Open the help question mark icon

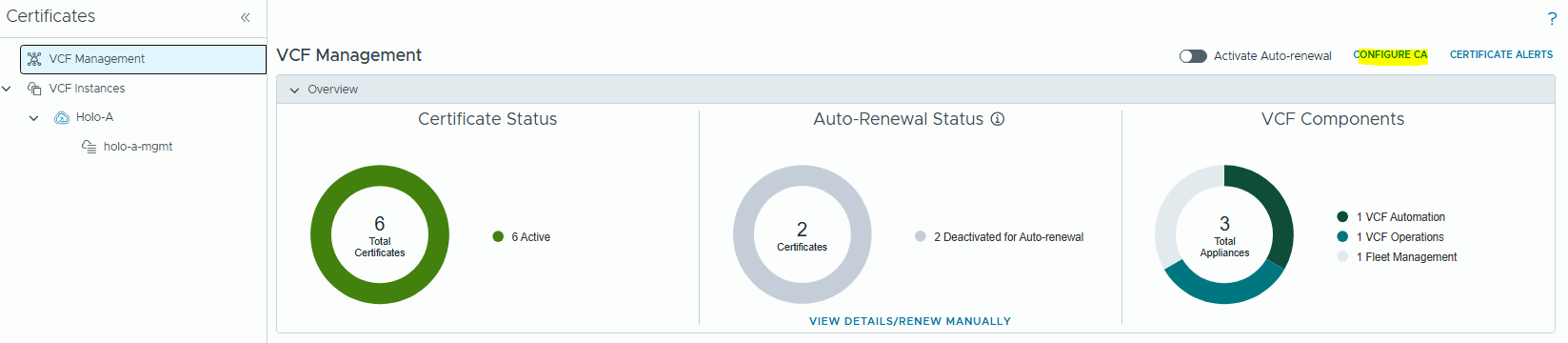click(1552, 18)
